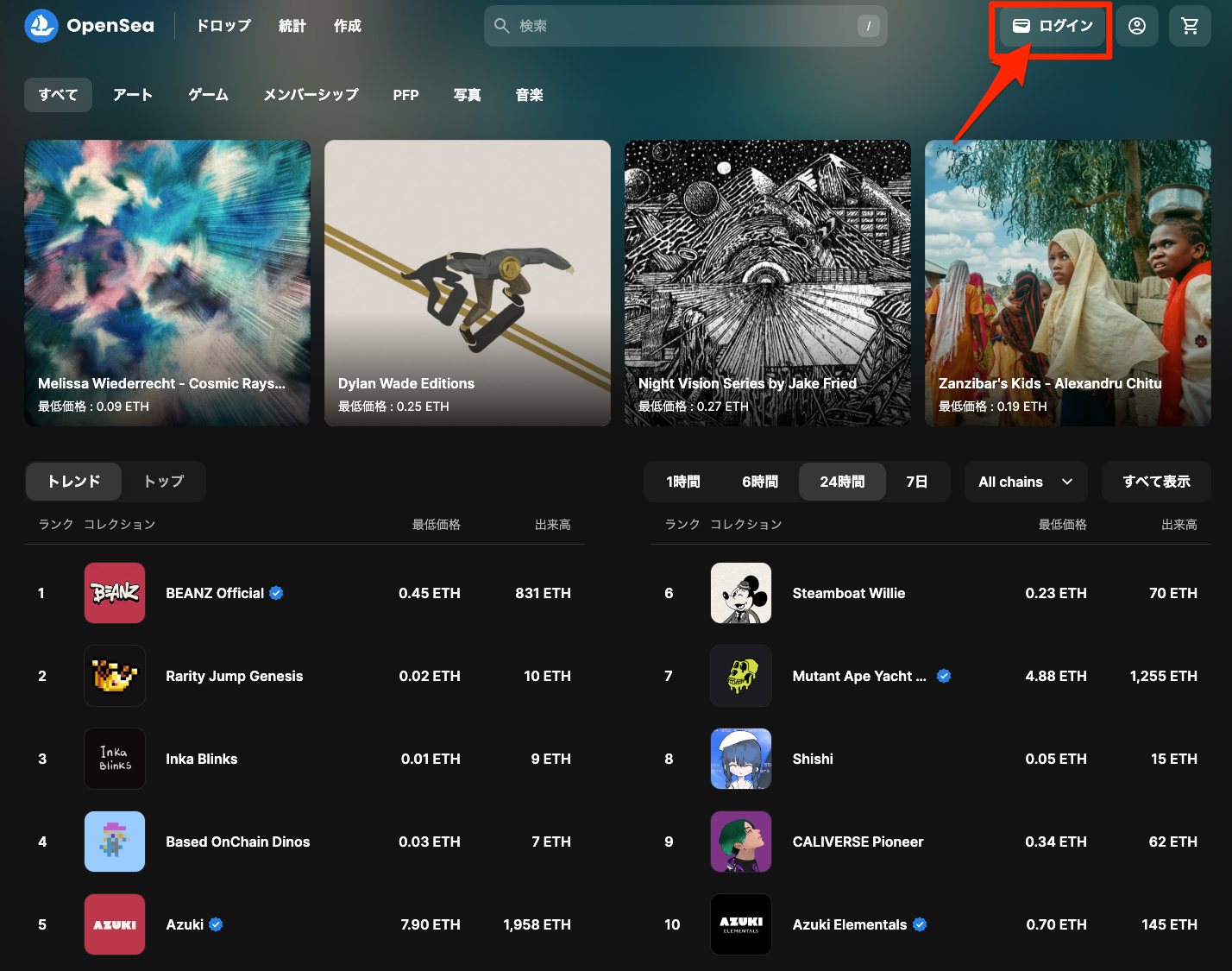Click the 4.88 ETH floor price

tap(1056, 676)
